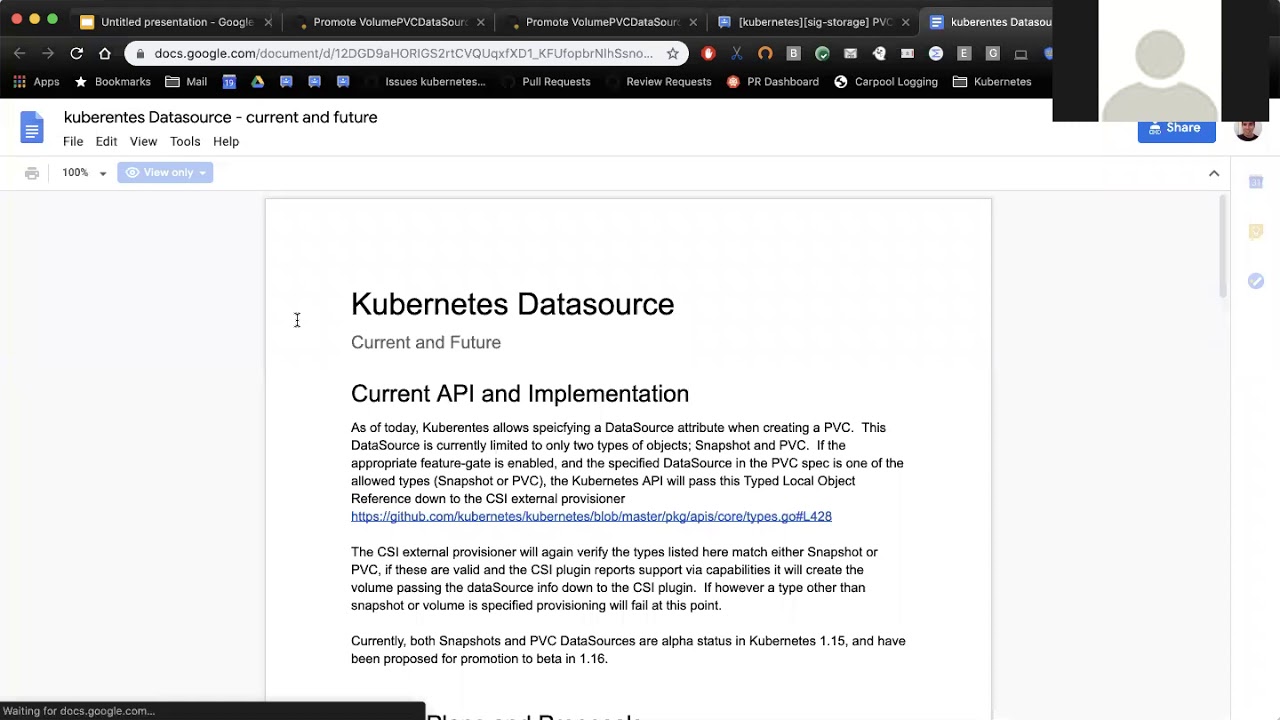Go to browser home page icon
Screen dimensions: 1280x720
(x=105, y=53)
